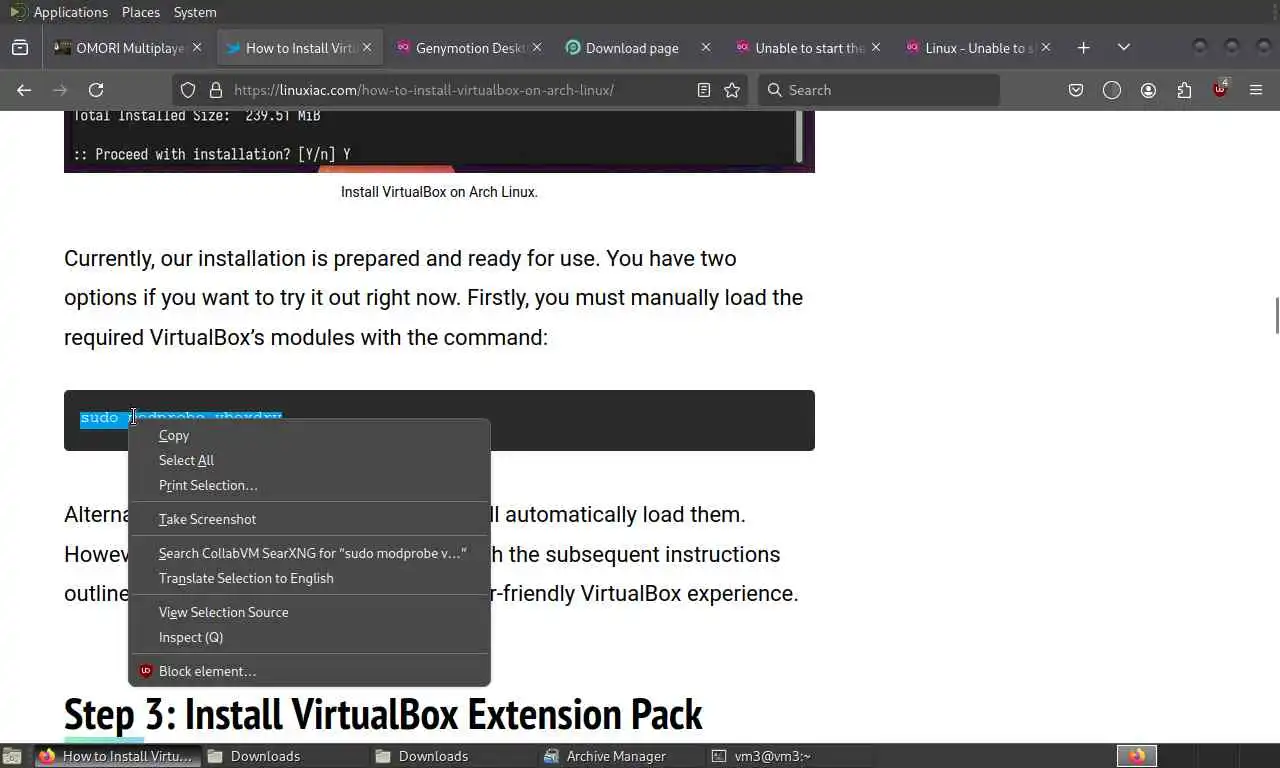Click the address bar URL field
Screen dimensions: 1280x768
(x=460, y=90)
